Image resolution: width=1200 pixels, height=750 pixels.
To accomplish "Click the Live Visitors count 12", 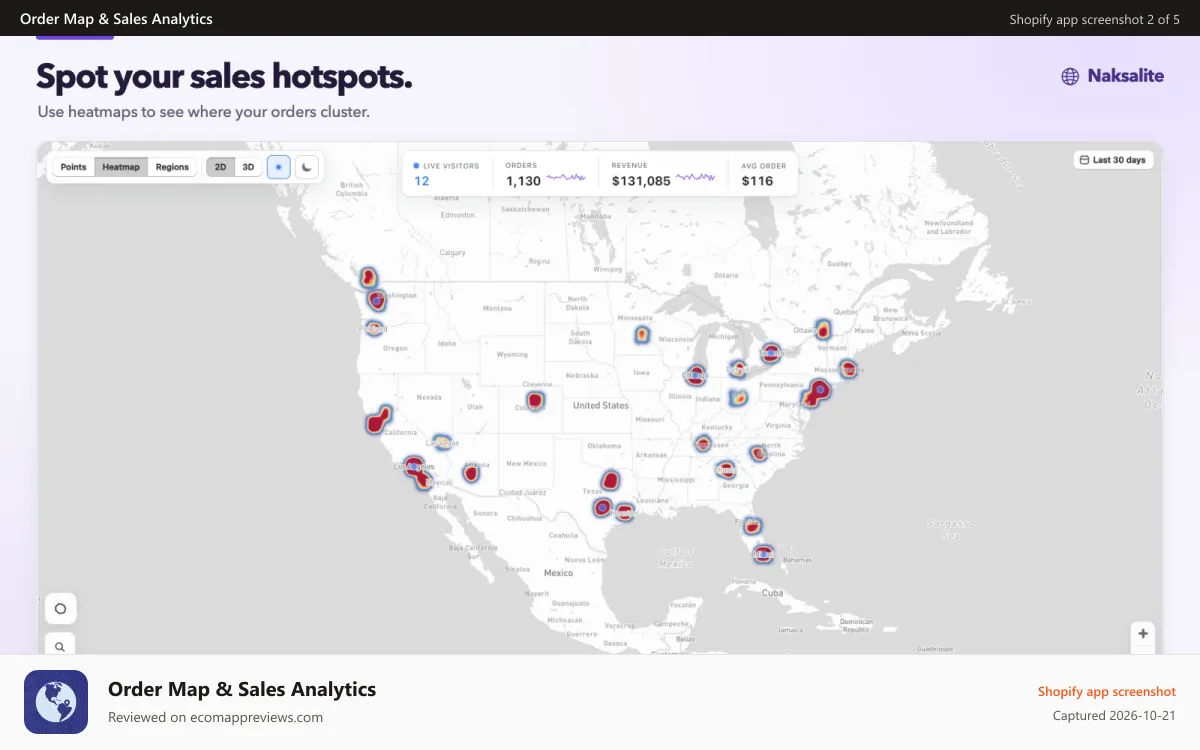I will point(422,181).
